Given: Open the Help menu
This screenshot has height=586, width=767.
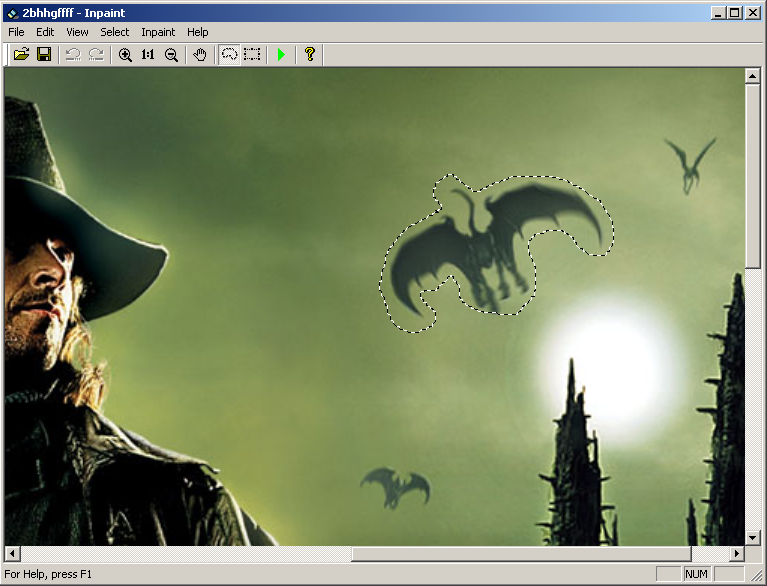Looking at the screenshot, I should click(x=198, y=32).
